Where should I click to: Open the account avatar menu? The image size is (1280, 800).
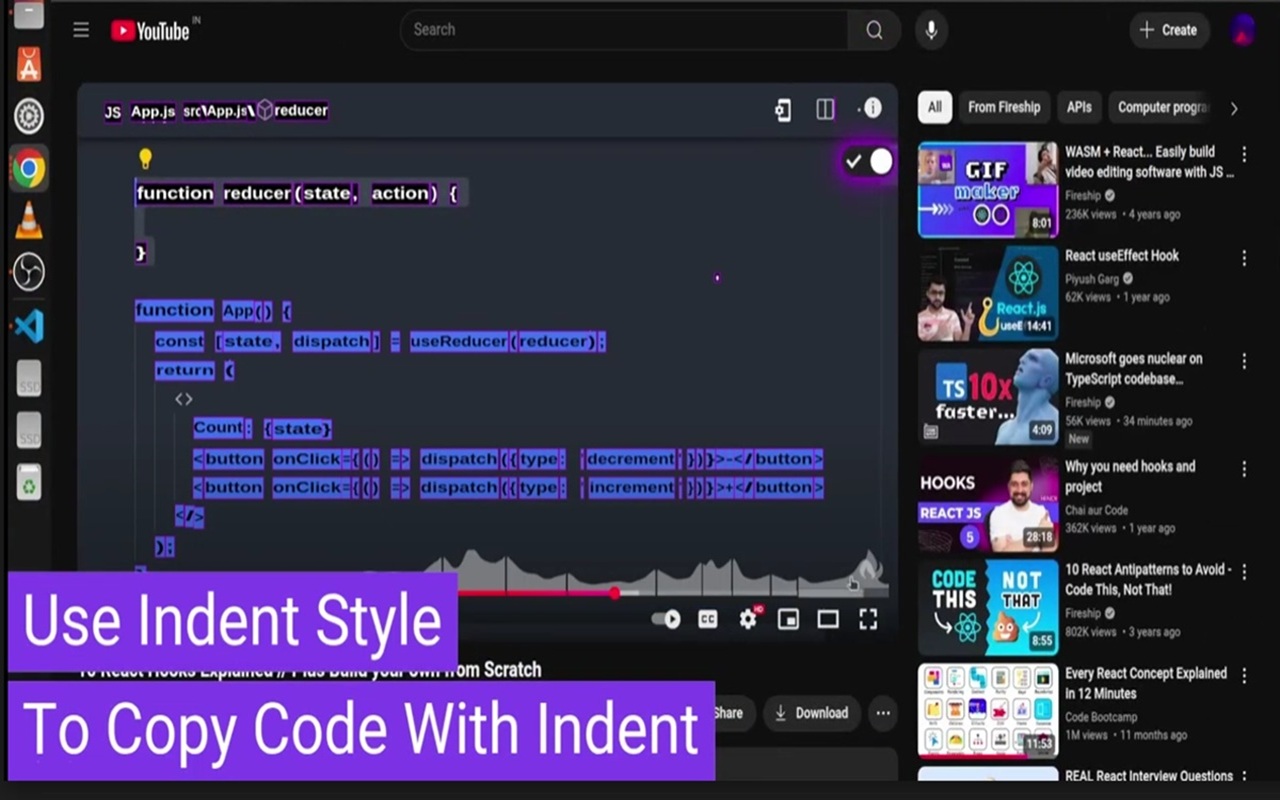click(1243, 30)
